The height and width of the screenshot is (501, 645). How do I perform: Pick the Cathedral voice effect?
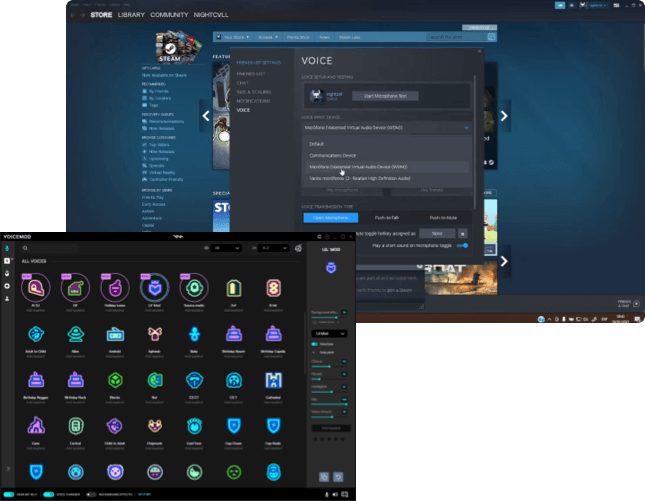coord(273,380)
